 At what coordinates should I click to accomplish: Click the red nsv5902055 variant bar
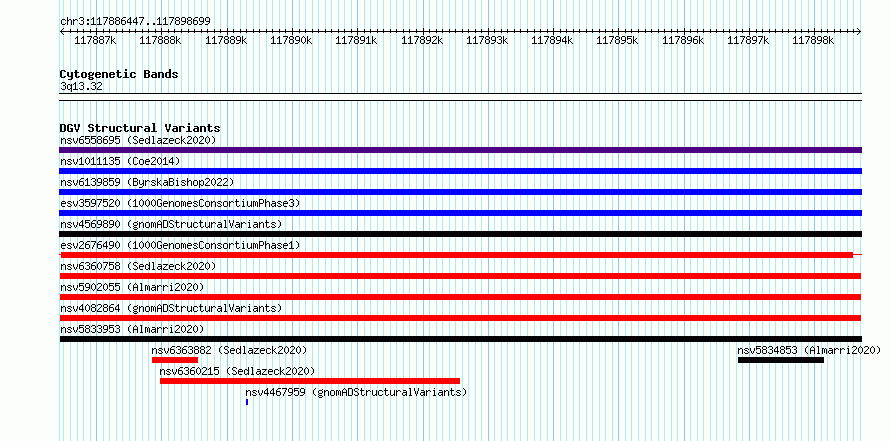click(x=460, y=297)
